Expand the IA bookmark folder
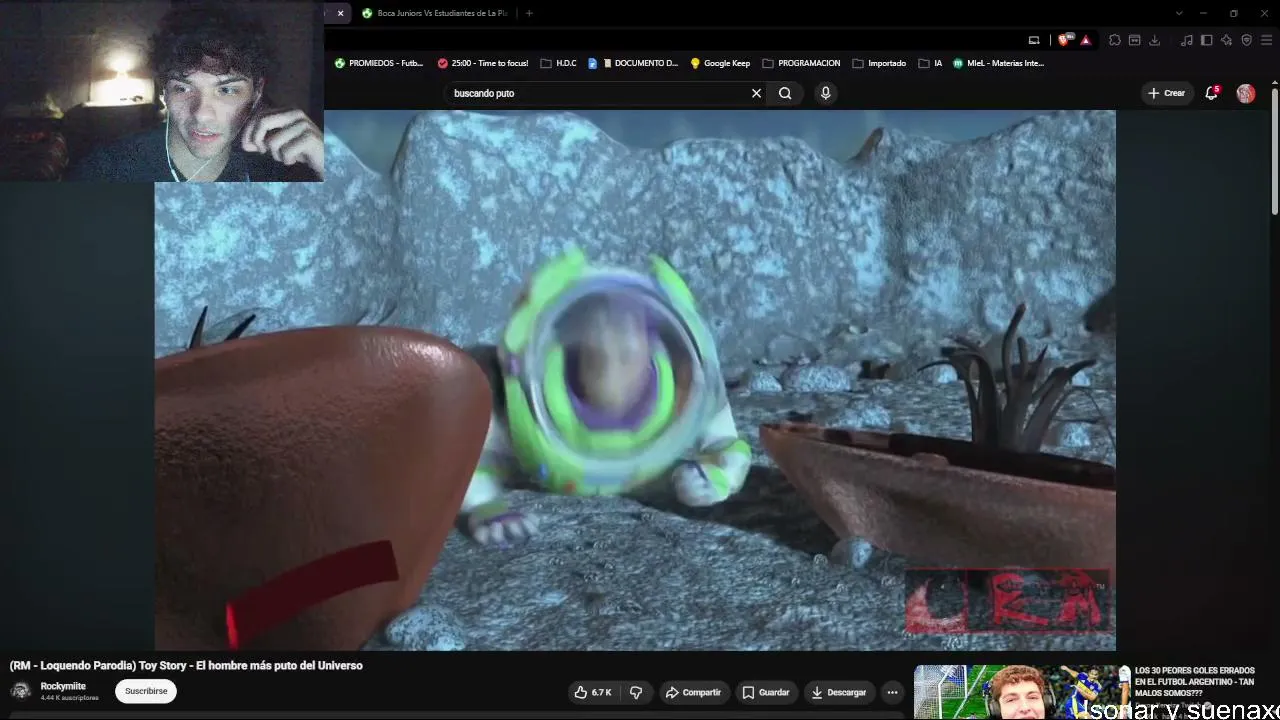 930,63
